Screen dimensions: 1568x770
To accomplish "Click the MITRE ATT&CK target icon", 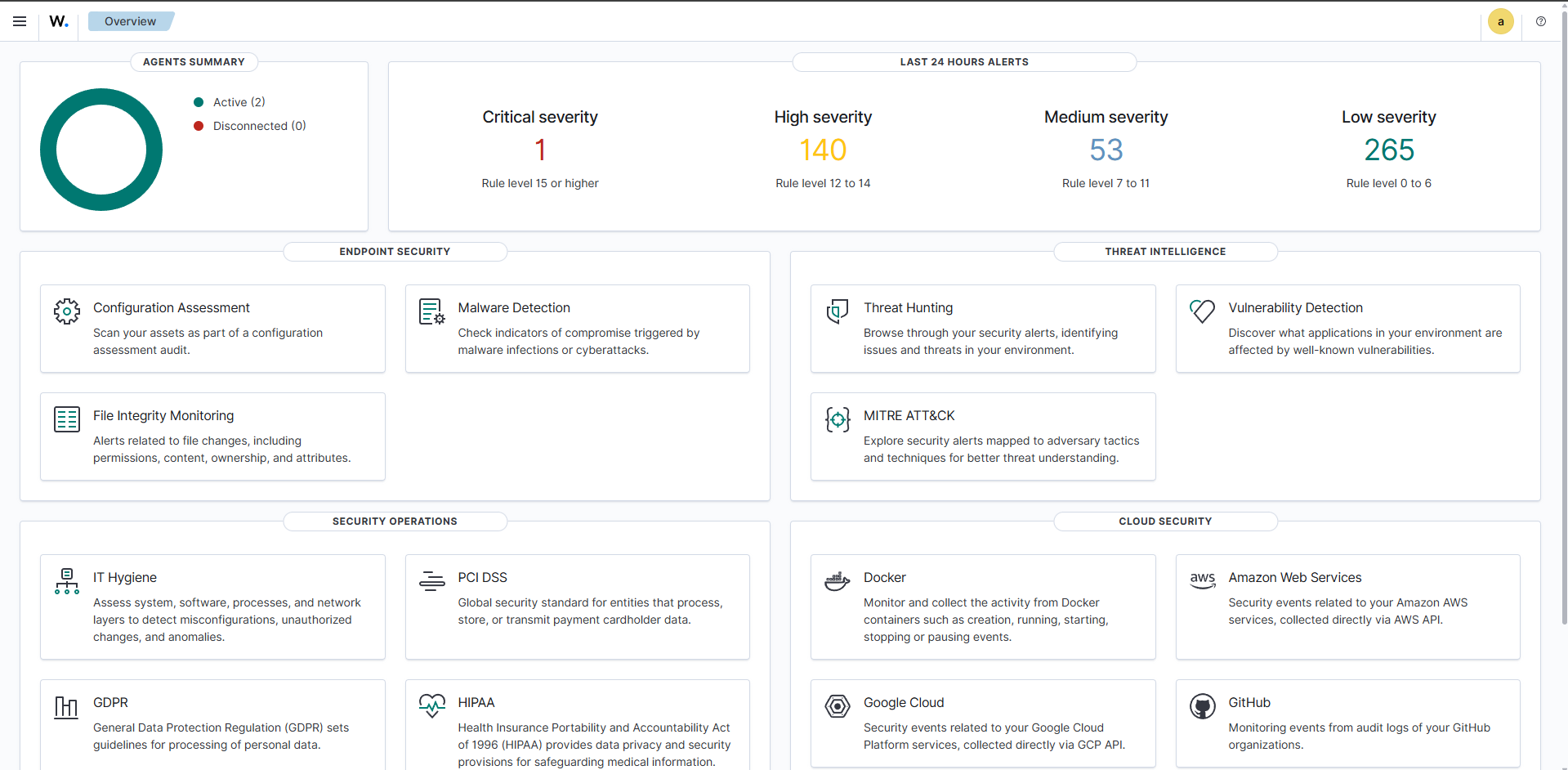I will pyautogui.click(x=838, y=419).
